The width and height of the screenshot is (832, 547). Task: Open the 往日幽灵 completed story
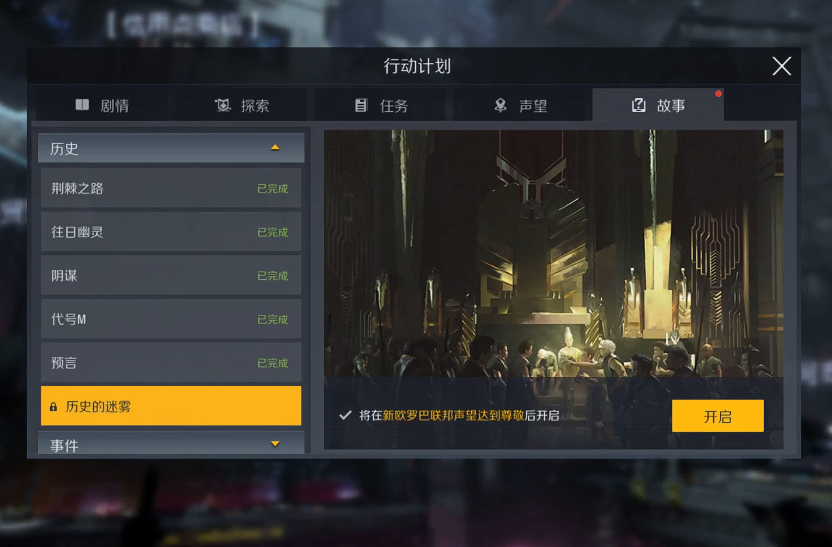click(x=171, y=232)
